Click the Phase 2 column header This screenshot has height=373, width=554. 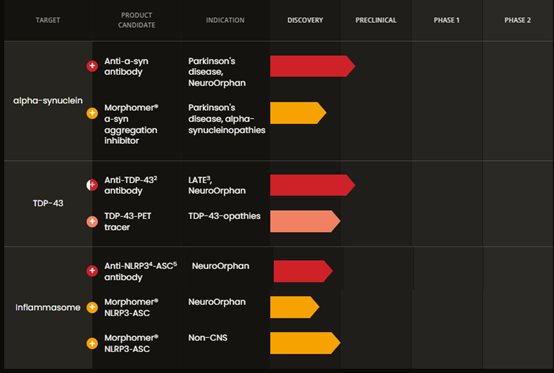pos(518,20)
